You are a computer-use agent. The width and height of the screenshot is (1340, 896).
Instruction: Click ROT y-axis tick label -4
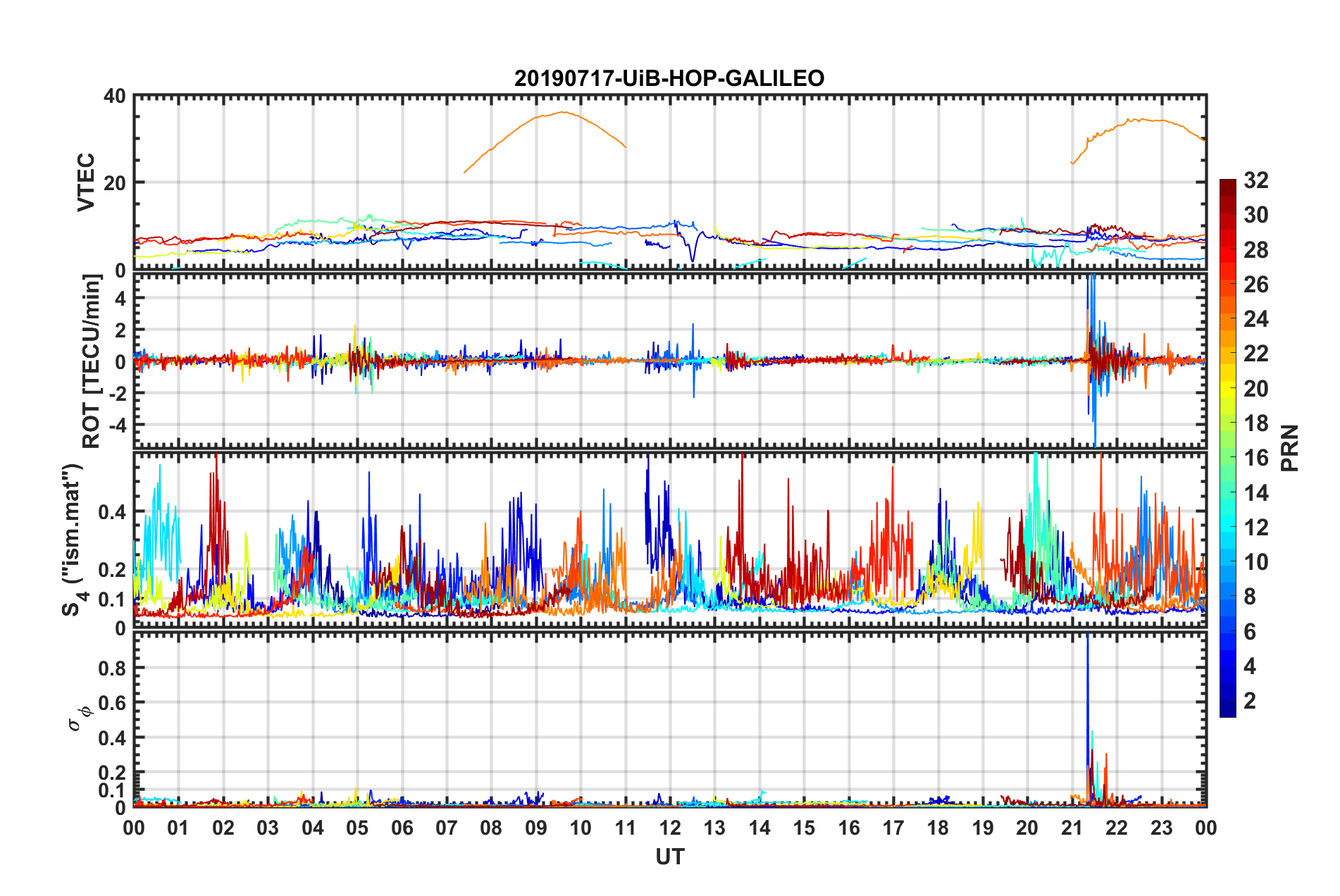118,425
